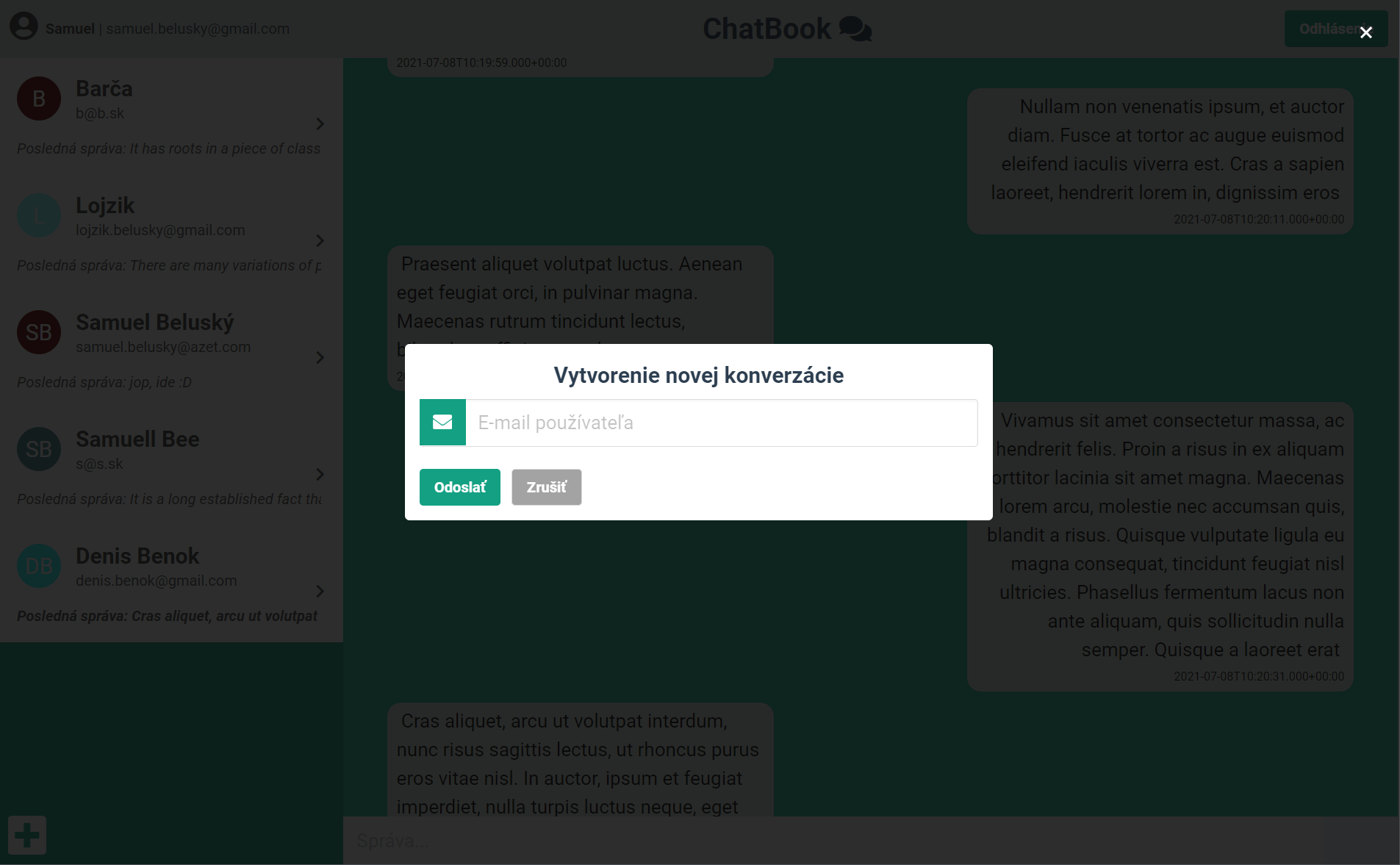This screenshot has width=1400, height=865.
Task: Click last message 'jop, ide :D'
Action: [104, 382]
